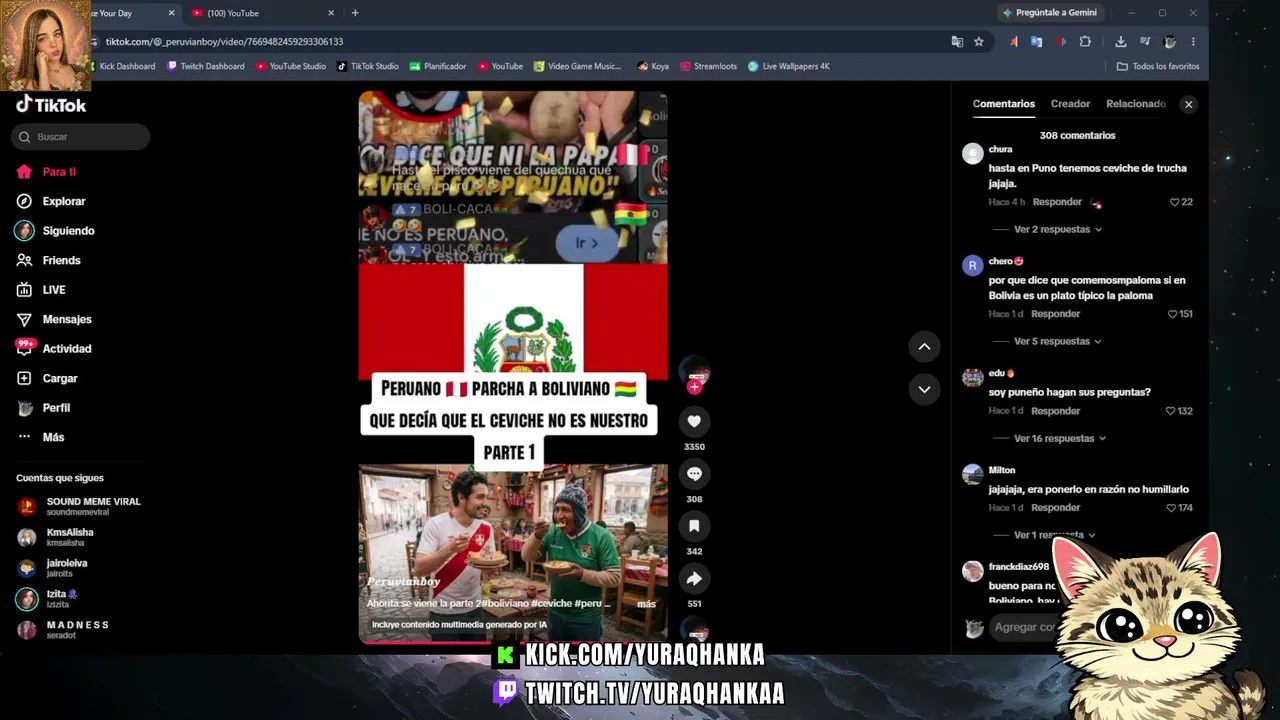Like chura's comment with 22 likes
Viewport: 1280px width, 720px height.
click(x=1175, y=202)
